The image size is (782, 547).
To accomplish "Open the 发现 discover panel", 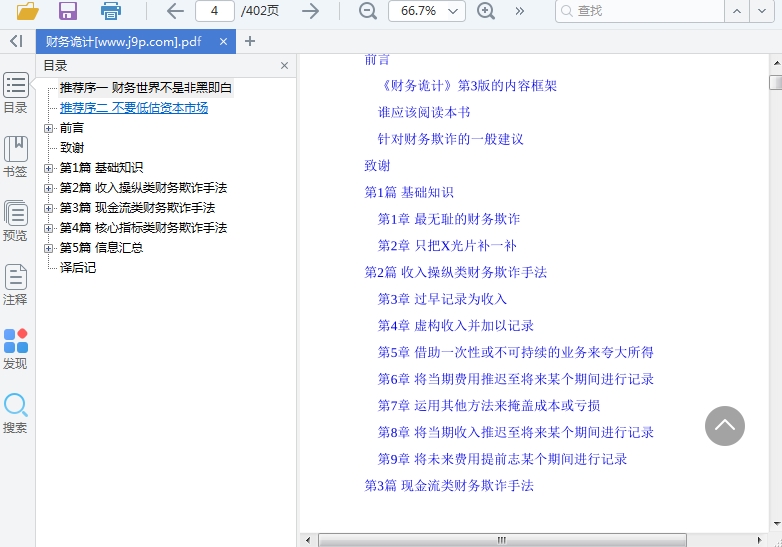I will [x=15, y=349].
